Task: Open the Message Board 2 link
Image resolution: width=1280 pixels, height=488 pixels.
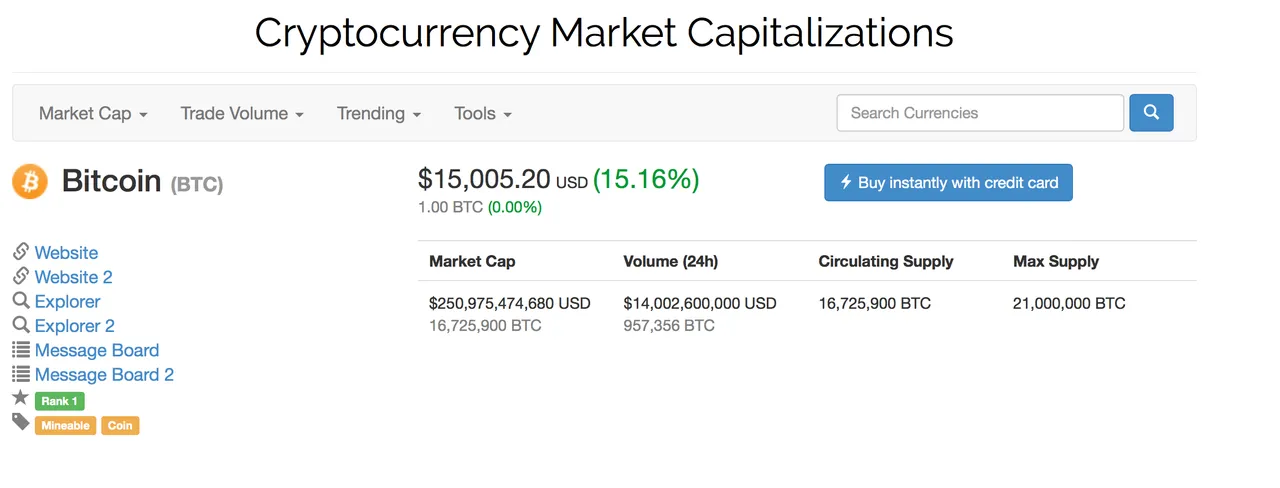Action: 104,375
